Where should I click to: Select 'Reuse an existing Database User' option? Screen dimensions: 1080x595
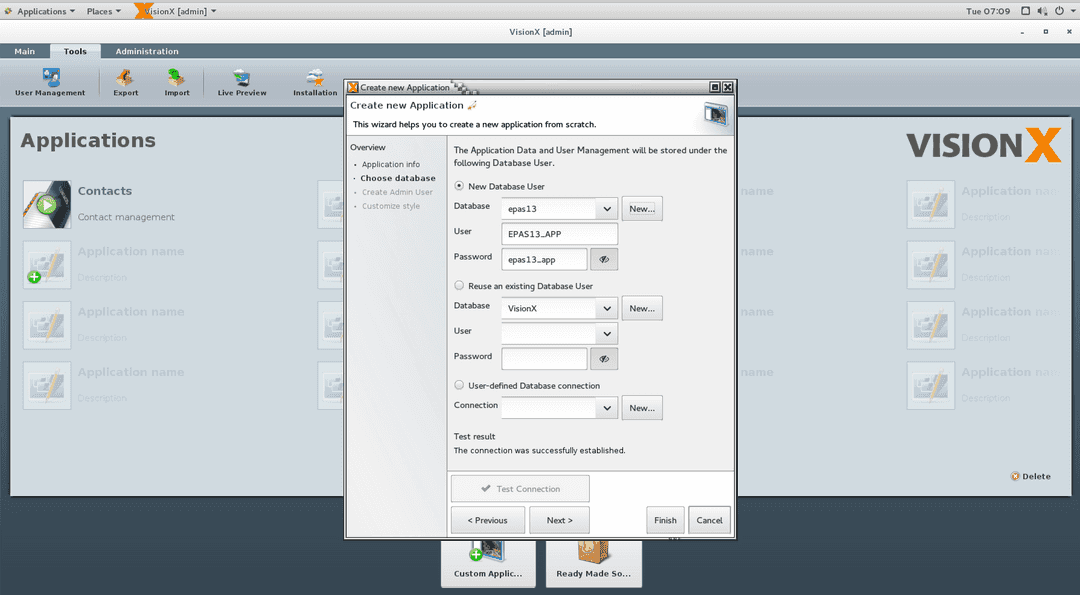(458, 285)
